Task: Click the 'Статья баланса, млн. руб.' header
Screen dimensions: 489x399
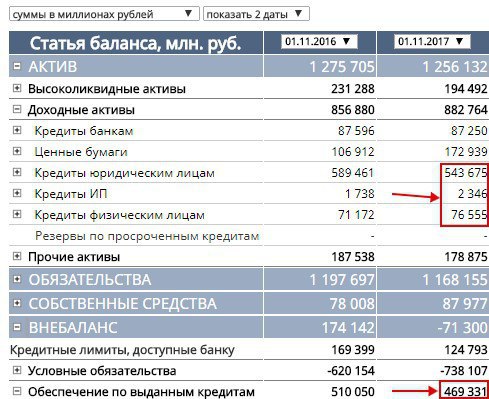Action: 135,43
